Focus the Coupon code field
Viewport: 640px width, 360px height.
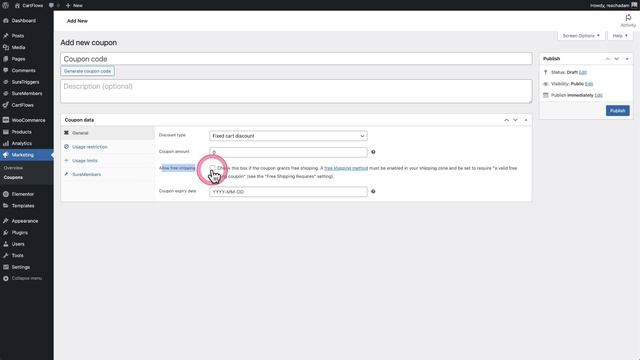pyautogui.click(x=296, y=59)
